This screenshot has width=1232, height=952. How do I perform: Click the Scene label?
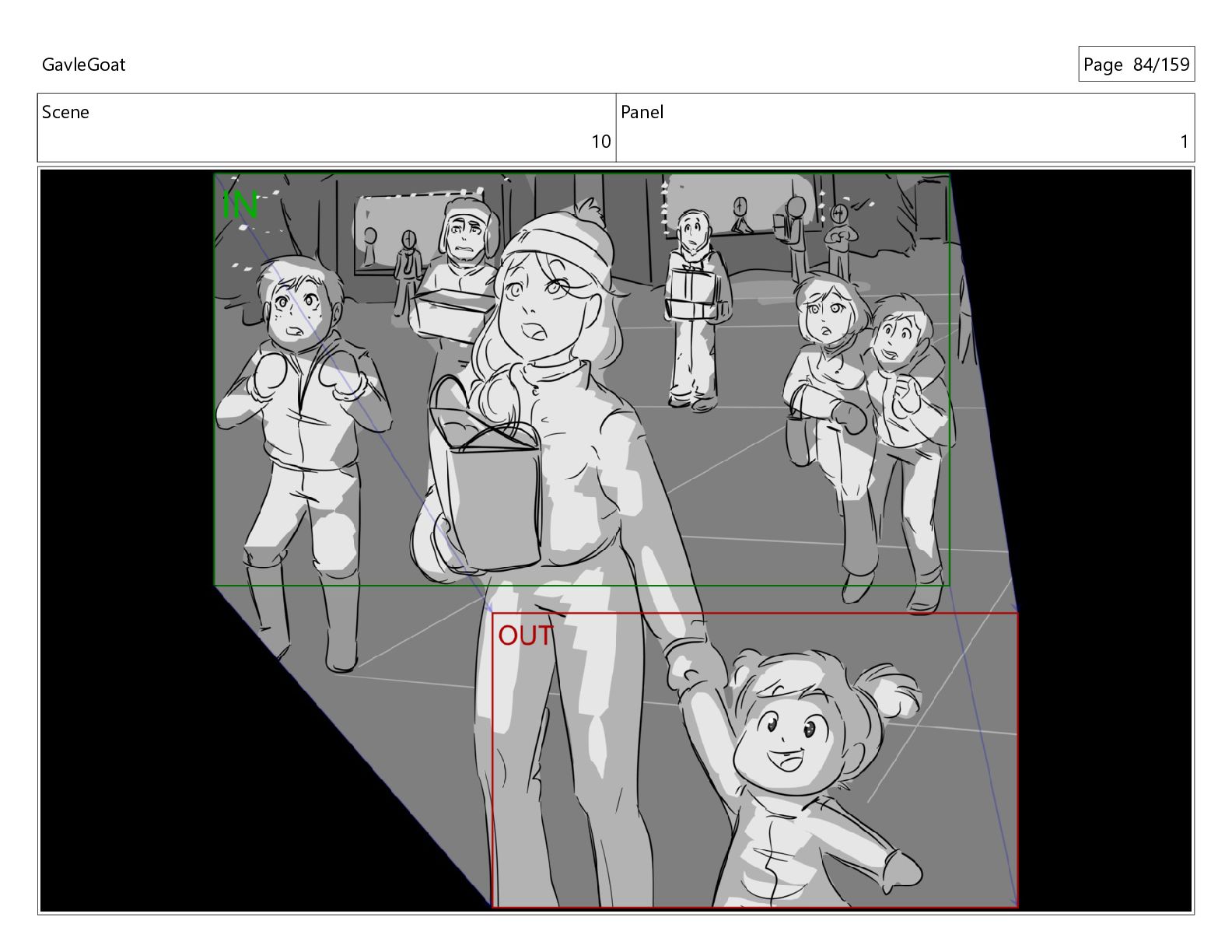click(65, 112)
